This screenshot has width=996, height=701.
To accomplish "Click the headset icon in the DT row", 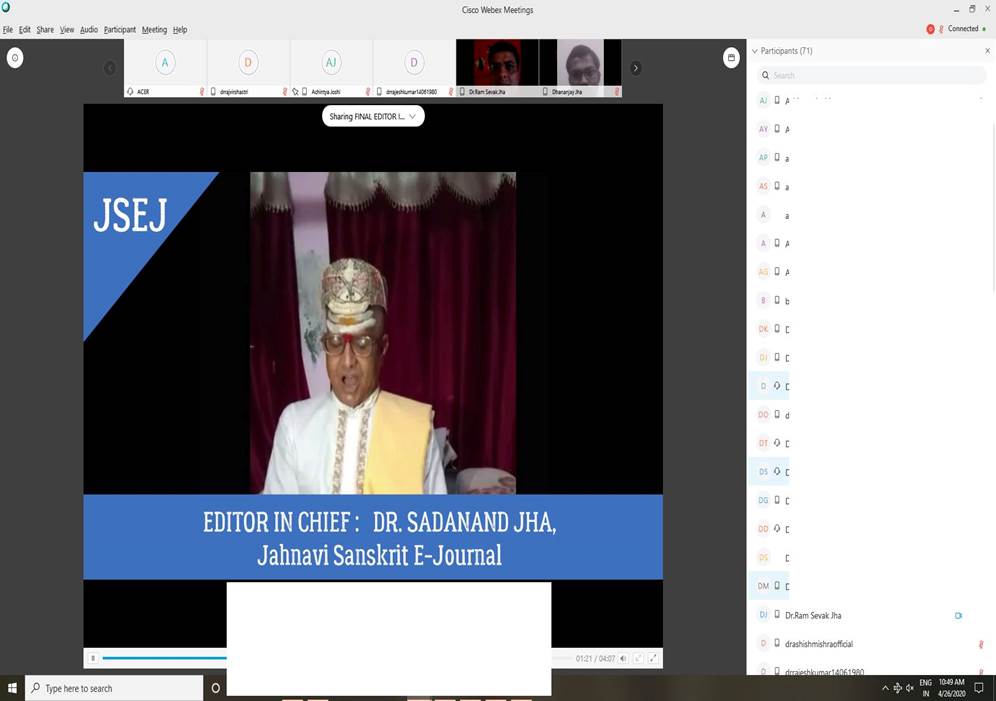I will tap(777, 443).
